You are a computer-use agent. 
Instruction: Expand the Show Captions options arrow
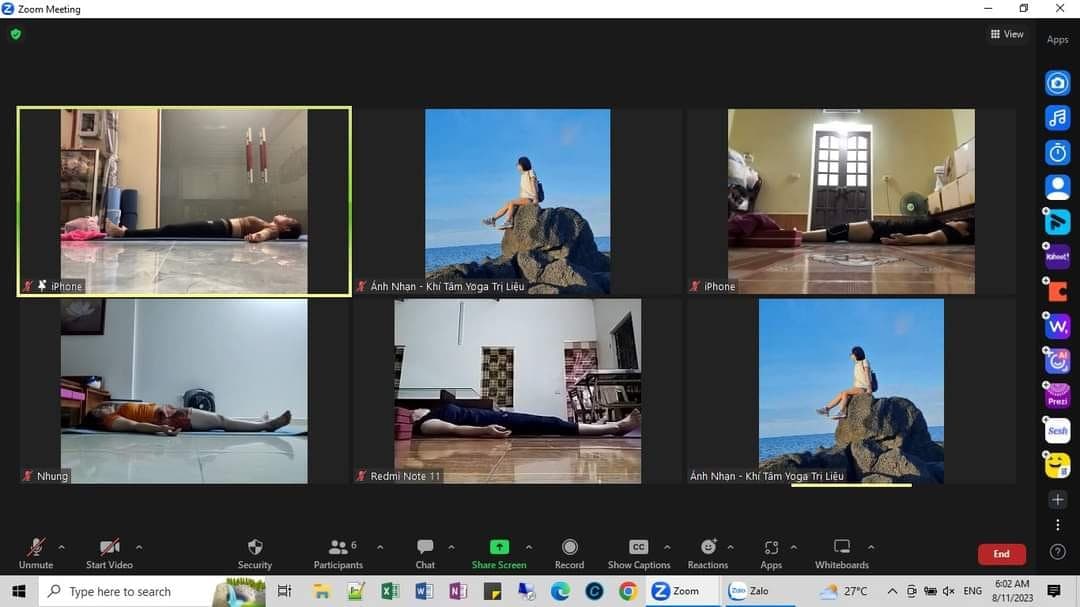click(x=667, y=547)
